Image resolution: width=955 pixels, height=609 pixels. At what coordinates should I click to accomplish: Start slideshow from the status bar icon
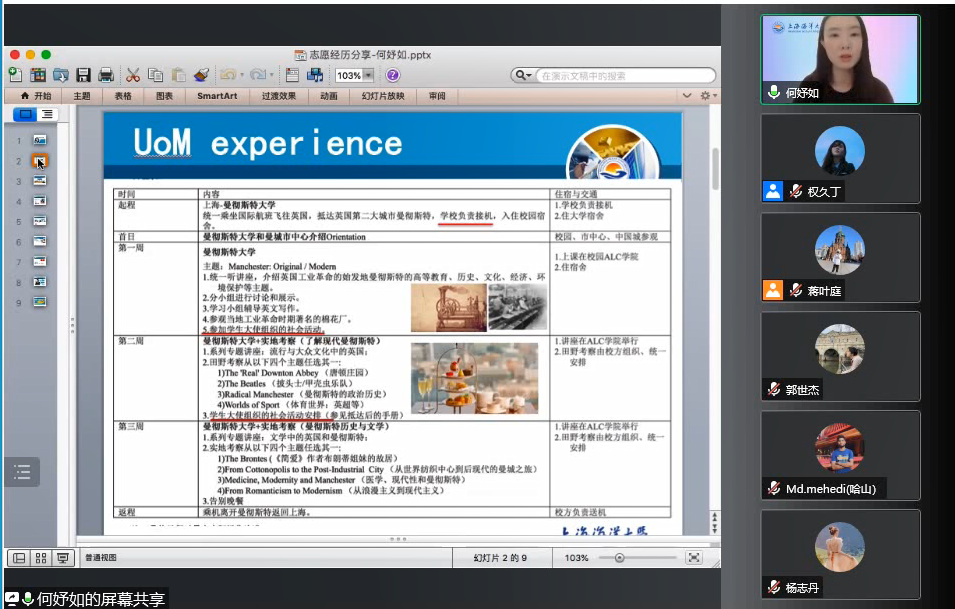tap(63, 558)
